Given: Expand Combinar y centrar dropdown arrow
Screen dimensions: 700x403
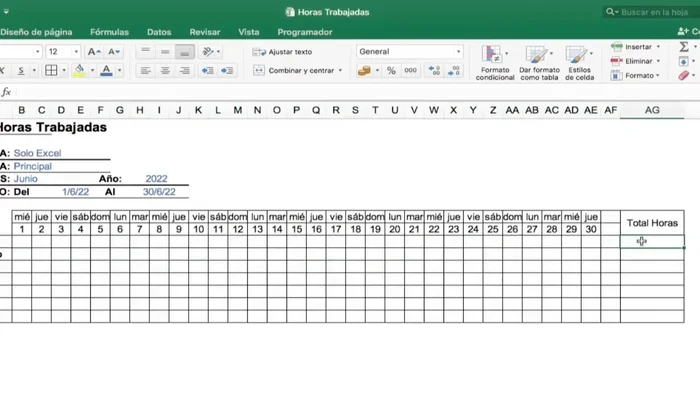Looking at the screenshot, I should coord(340,71).
